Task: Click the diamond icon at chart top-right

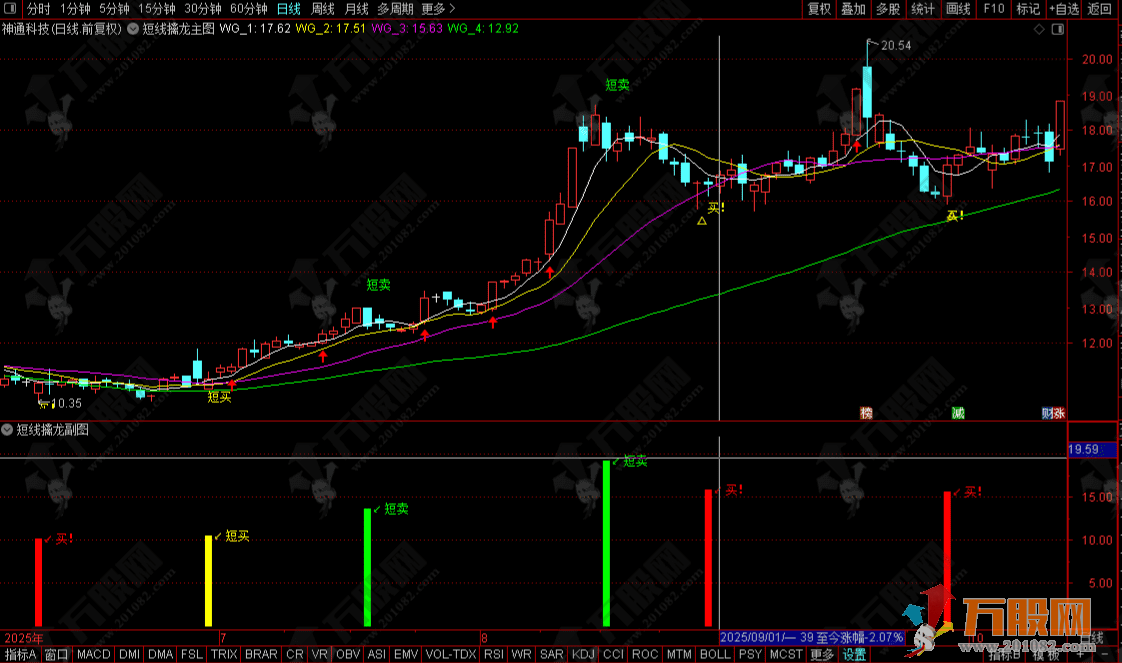Action: (1039, 30)
